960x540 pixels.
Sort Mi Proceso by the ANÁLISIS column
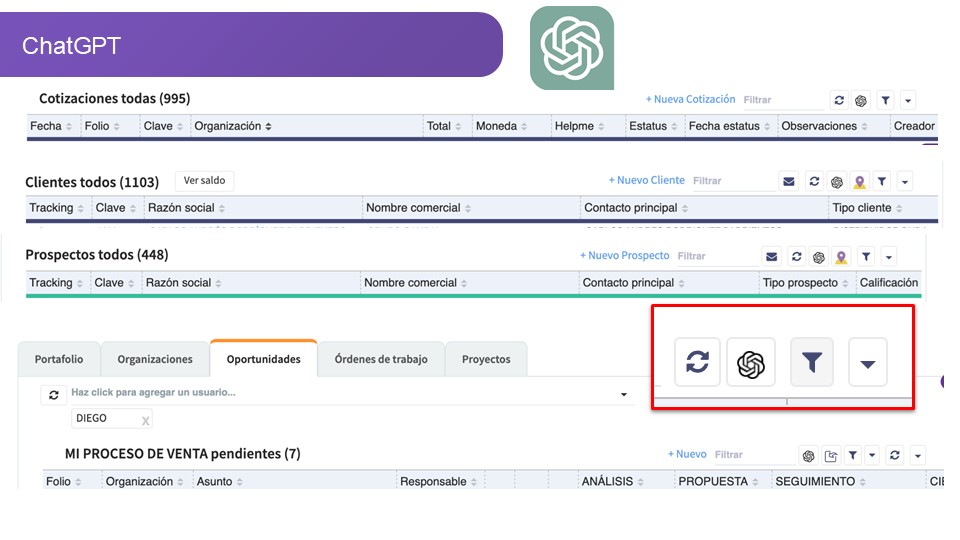[x=613, y=482]
